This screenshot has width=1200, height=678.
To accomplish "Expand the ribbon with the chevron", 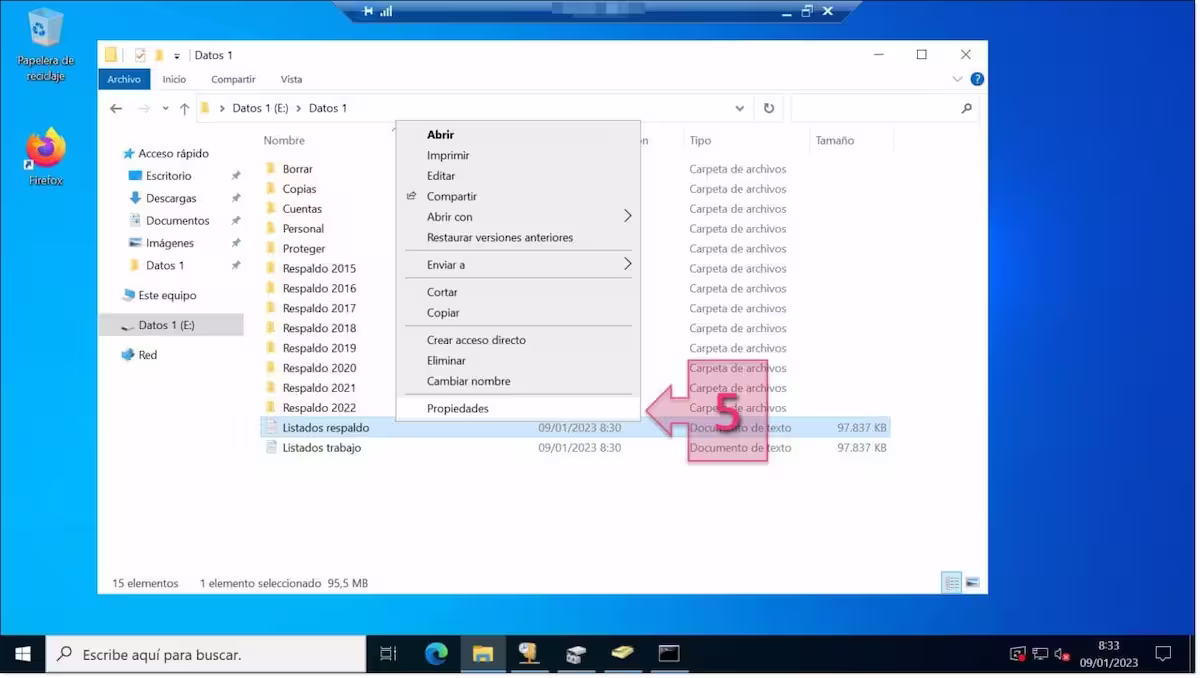I will coord(958,79).
